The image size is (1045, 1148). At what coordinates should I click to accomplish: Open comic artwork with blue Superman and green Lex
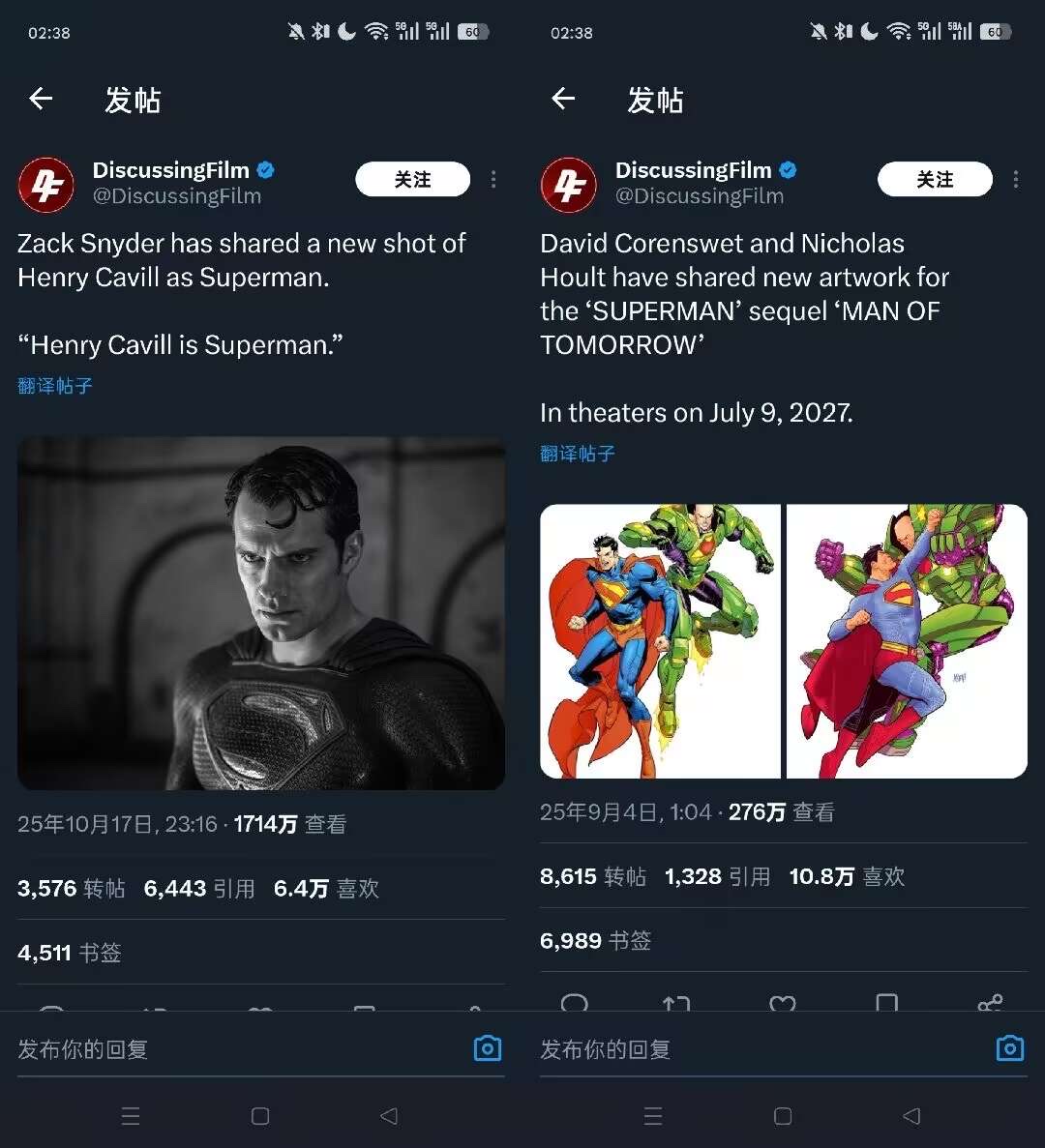pos(660,640)
